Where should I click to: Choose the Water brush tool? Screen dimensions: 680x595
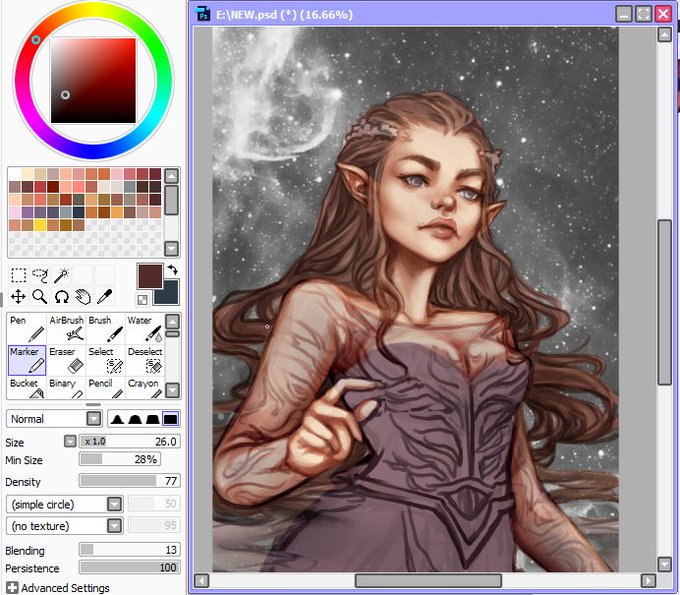click(145, 328)
